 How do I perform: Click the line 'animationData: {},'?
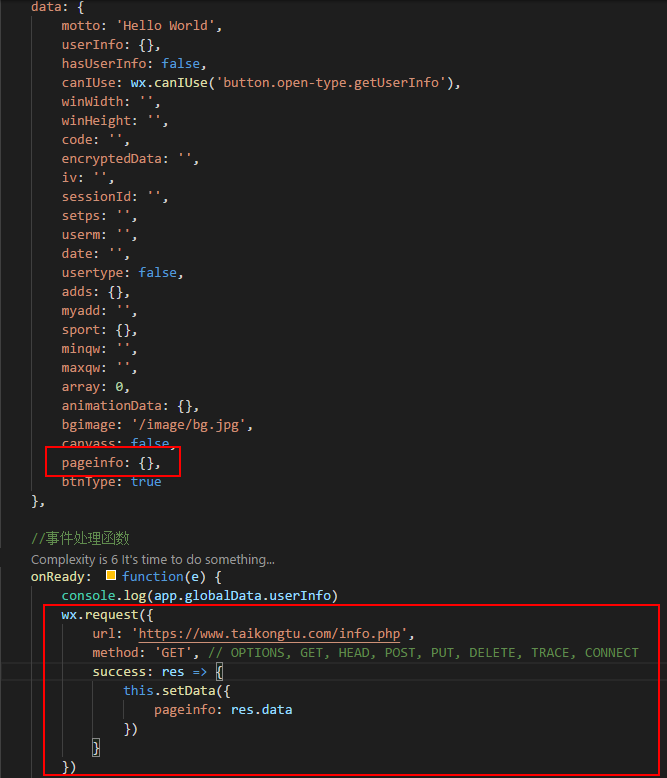[x=130, y=406]
